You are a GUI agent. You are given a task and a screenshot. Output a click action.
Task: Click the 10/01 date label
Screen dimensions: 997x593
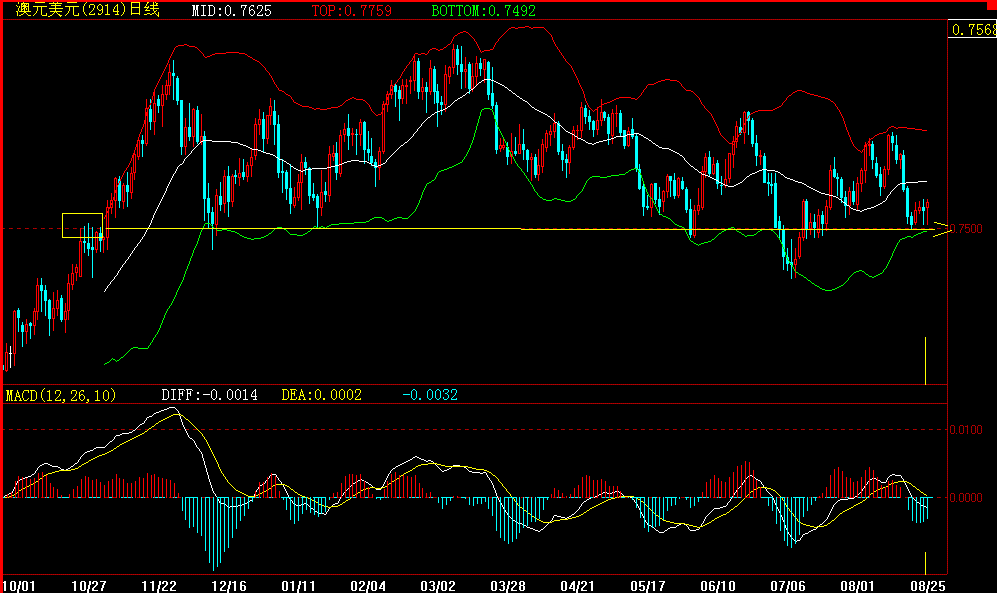19,585
